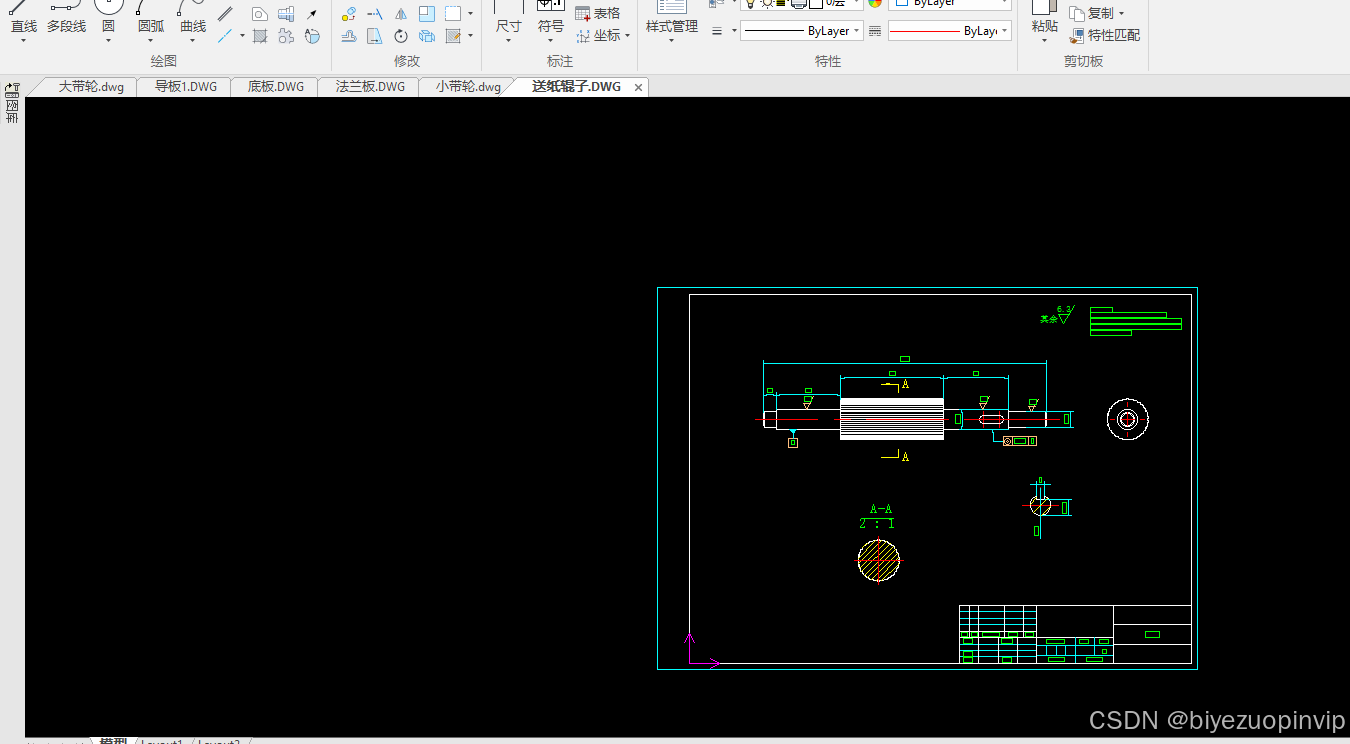Expand the 坐标 dropdown arrow
This screenshot has height=744, width=1350.
(627, 36)
